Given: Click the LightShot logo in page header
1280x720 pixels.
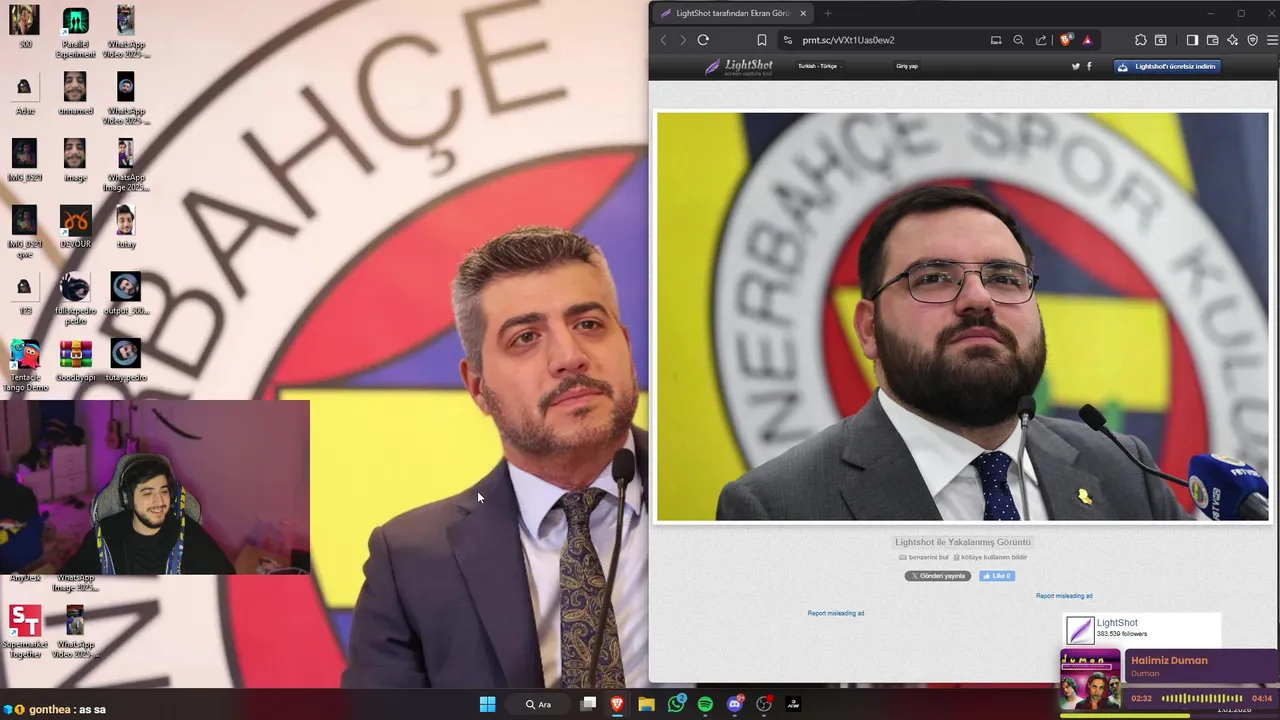Looking at the screenshot, I should click(x=738, y=67).
